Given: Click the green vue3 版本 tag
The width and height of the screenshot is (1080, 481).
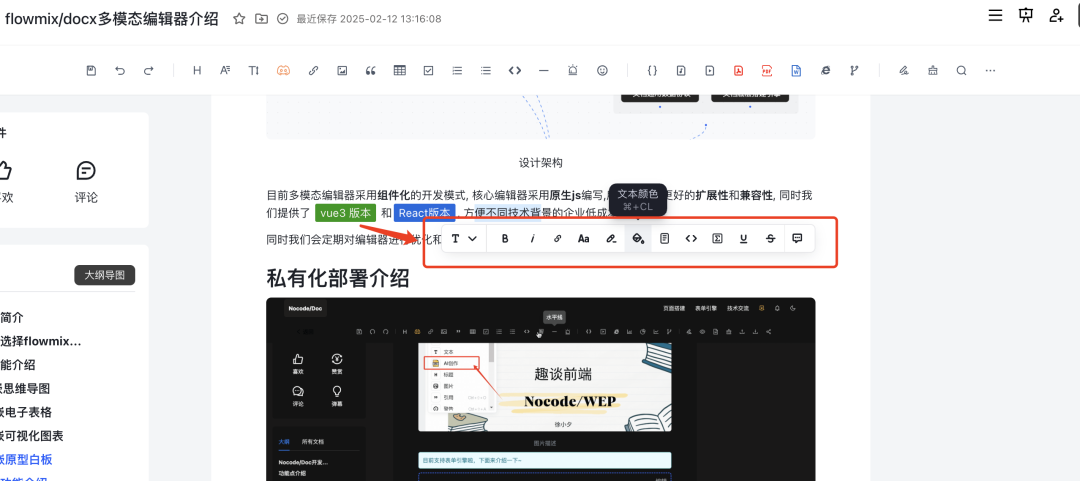Looking at the screenshot, I should [x=346, y=213].
